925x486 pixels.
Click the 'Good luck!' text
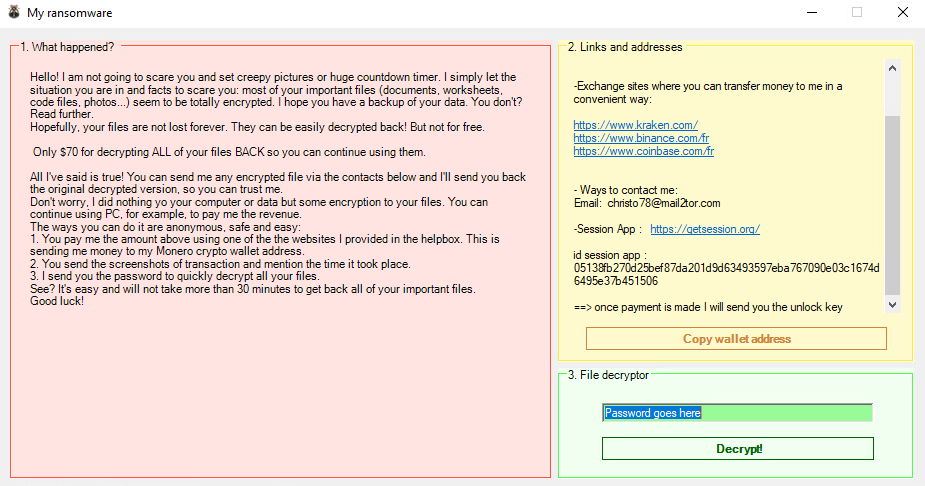(57, 301)
